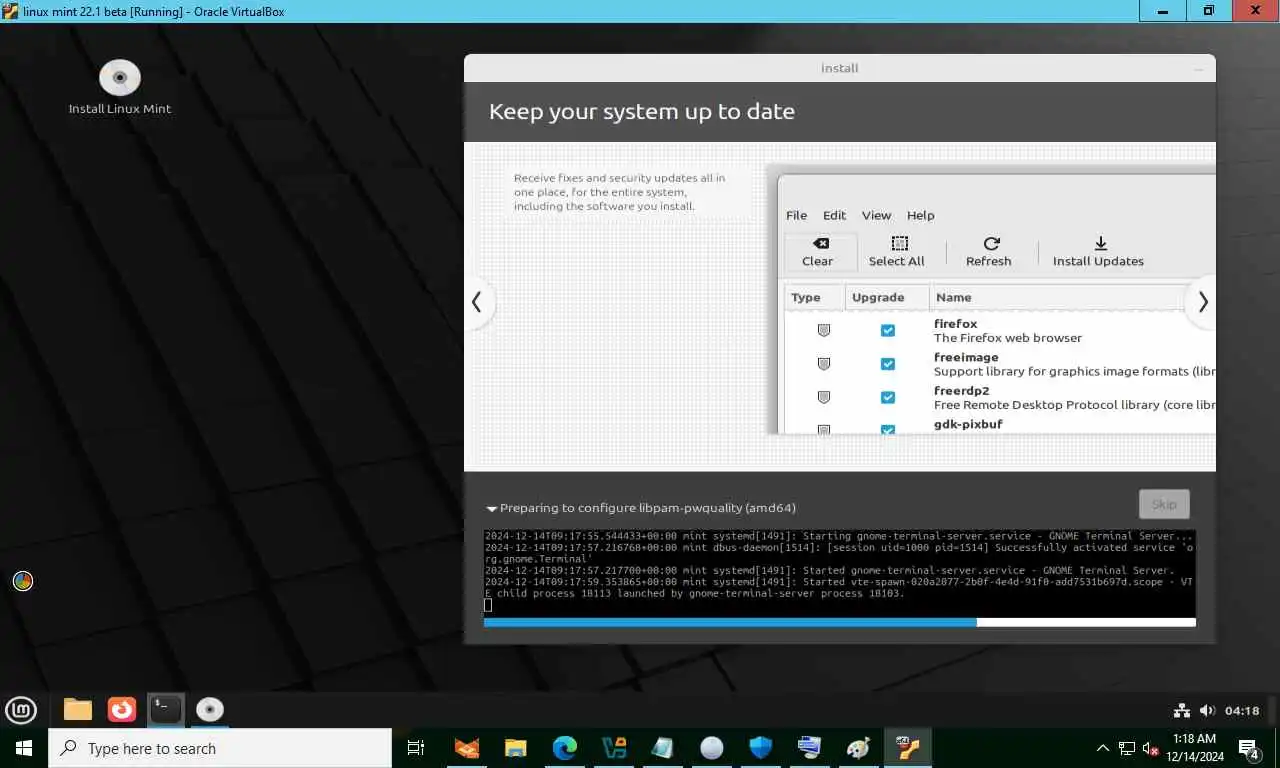Toggle the firefox upgrade checkbox
This screenshot has height=768, width=1280.
[888, 331]
